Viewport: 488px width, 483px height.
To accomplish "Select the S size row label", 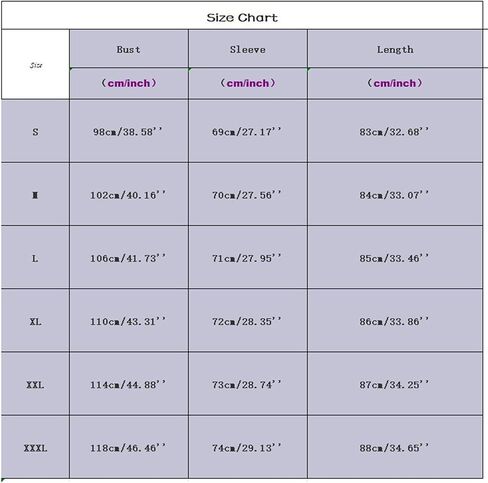I will coord(35,131).
